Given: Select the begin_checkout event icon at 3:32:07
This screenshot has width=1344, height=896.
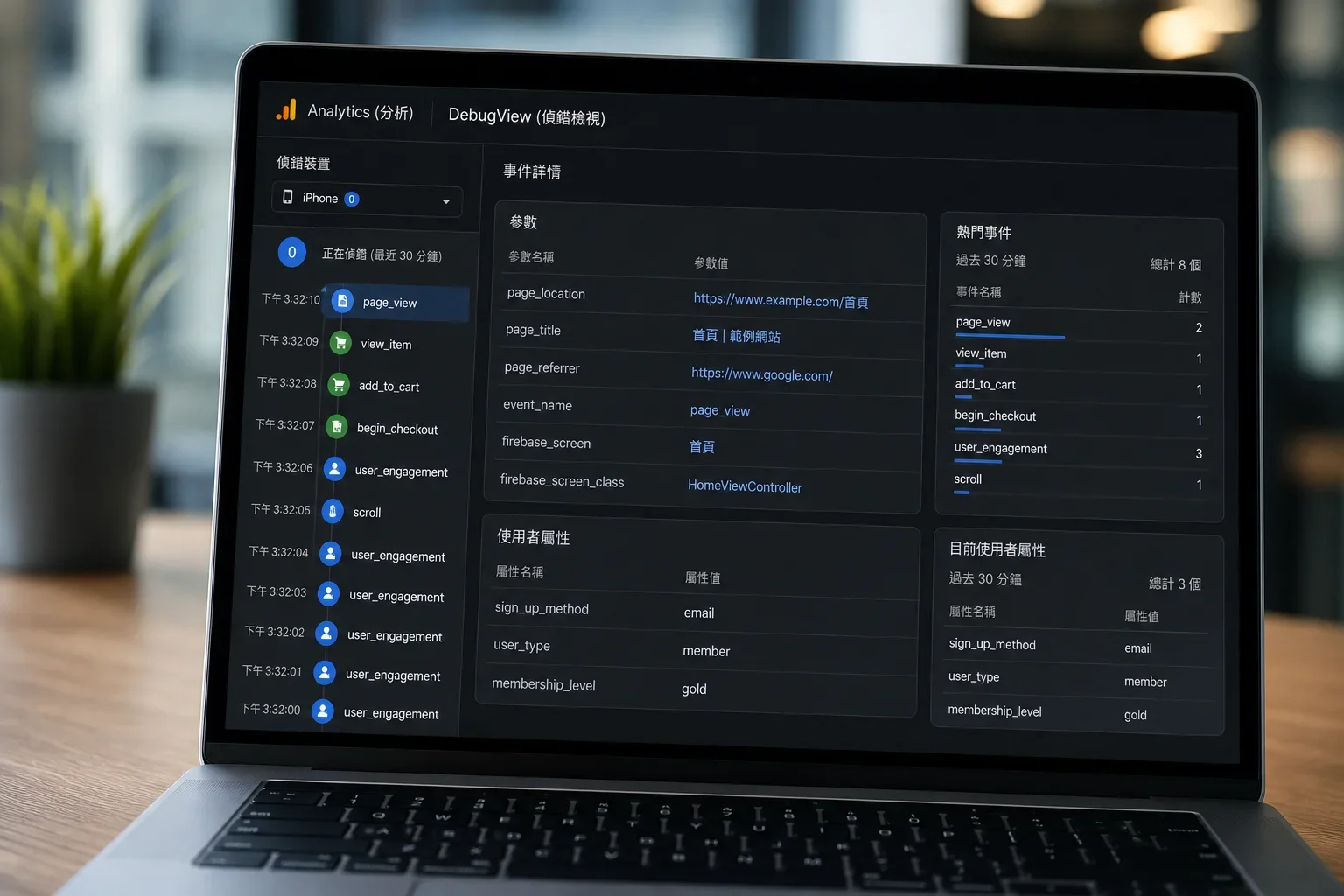Looking at the screenshot, I should [x=337, y=427].
